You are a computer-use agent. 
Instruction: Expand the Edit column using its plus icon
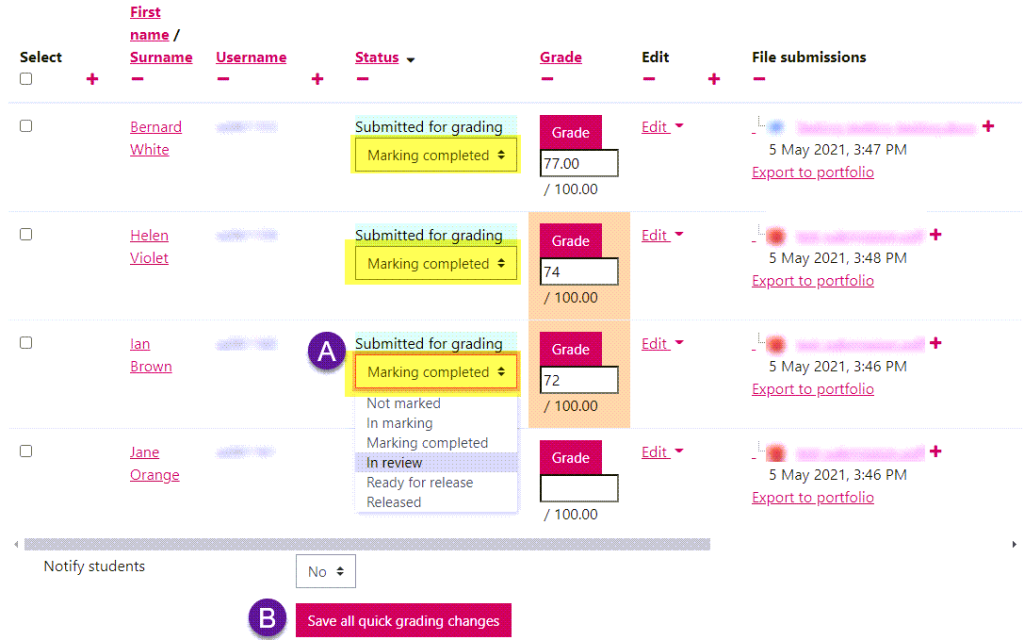(x=714, y=78)
